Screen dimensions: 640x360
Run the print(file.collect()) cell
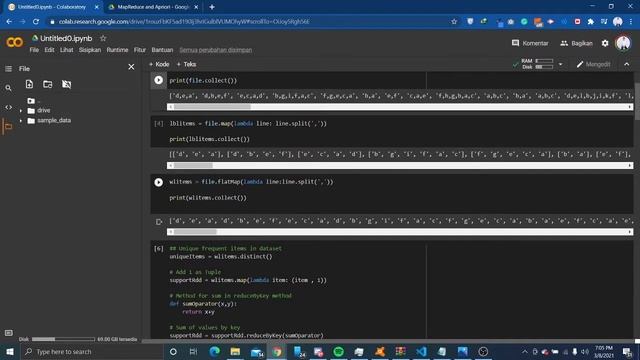158,80
